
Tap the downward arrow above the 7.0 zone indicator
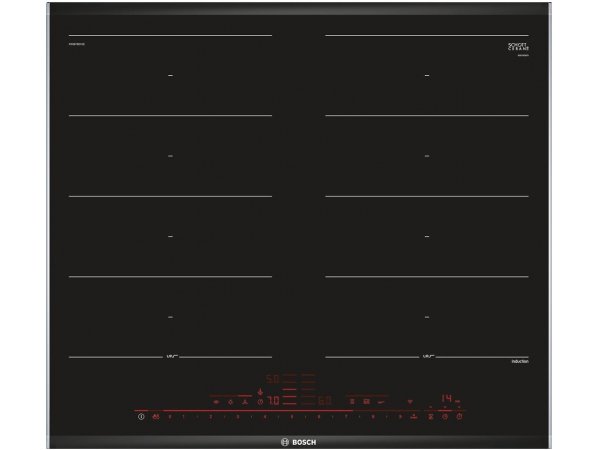(x=260, y=392)
